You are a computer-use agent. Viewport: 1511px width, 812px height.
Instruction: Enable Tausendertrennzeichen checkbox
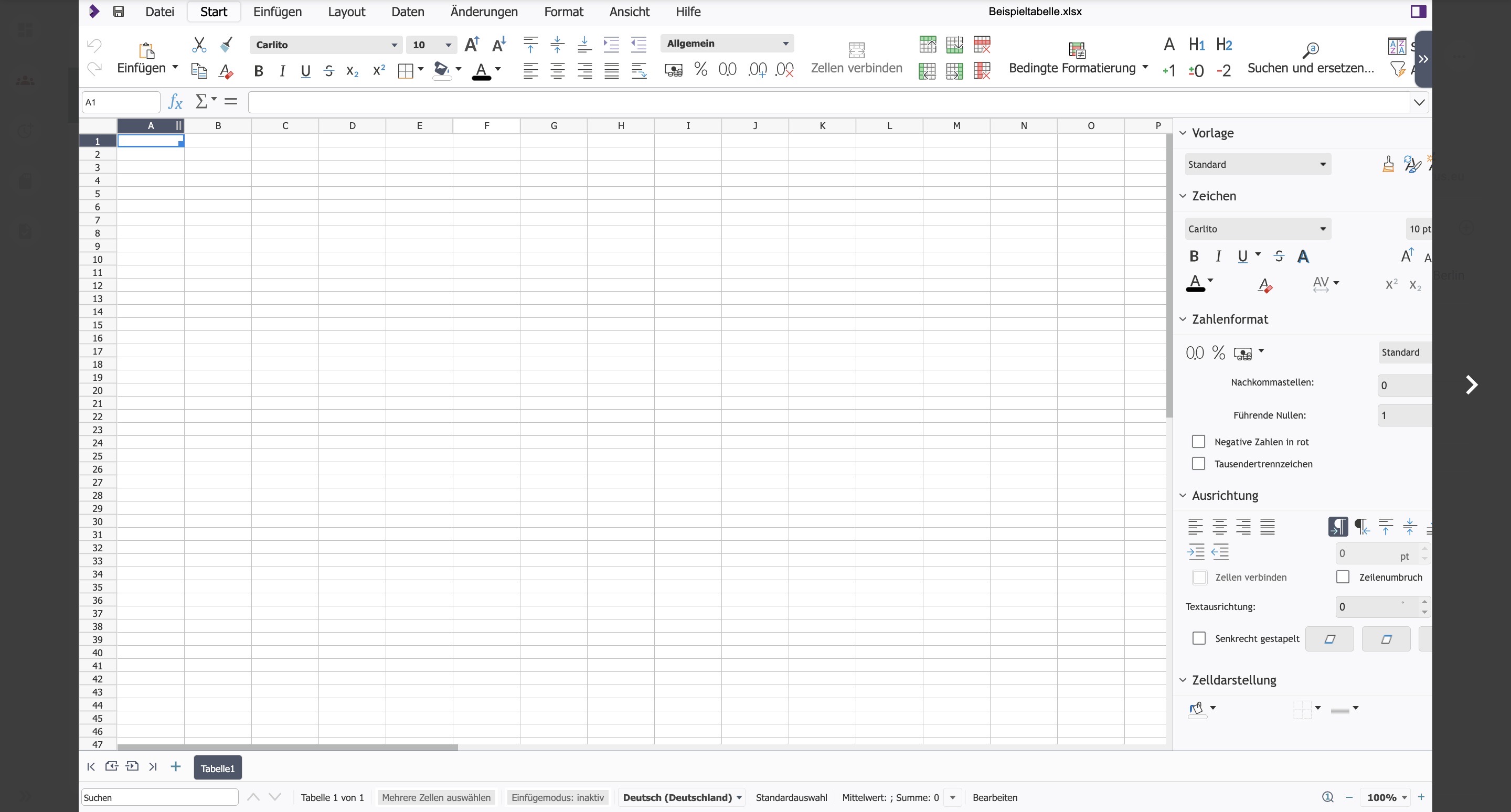1198,464
